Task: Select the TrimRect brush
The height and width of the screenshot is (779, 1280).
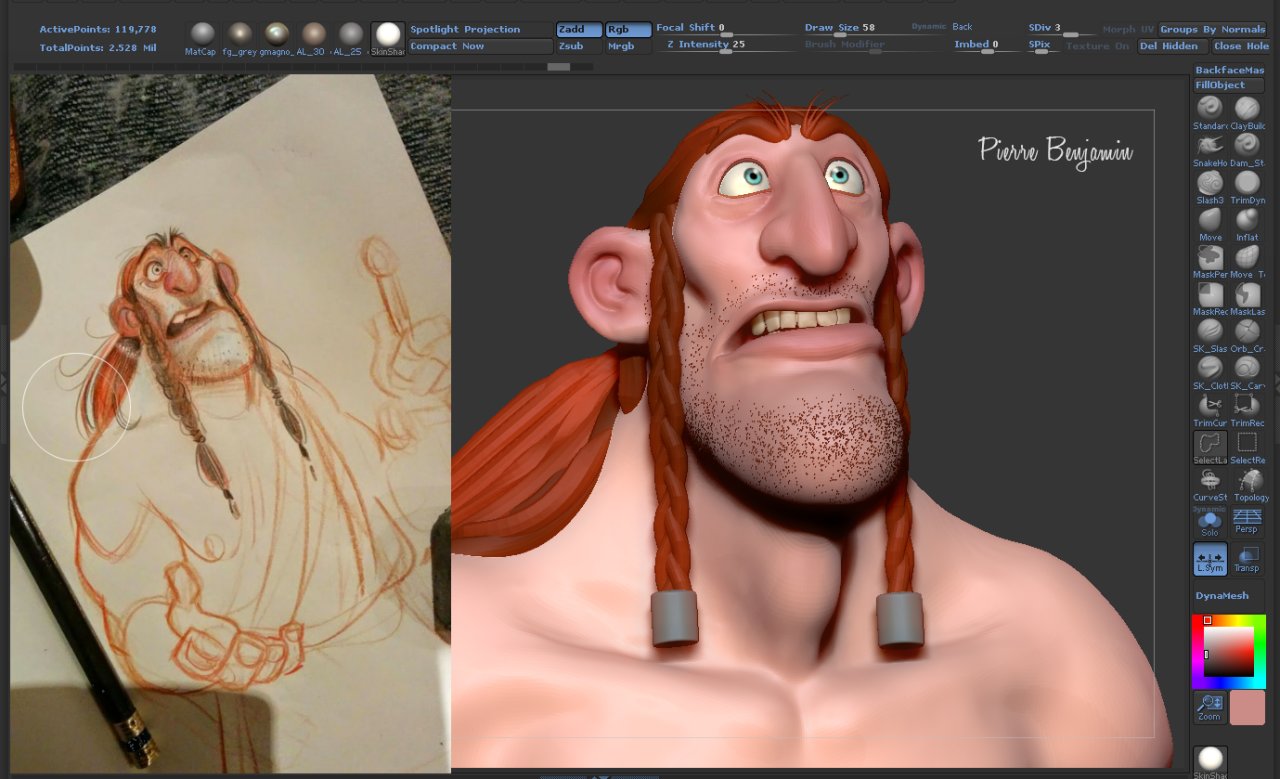Action: (1247, 409)
